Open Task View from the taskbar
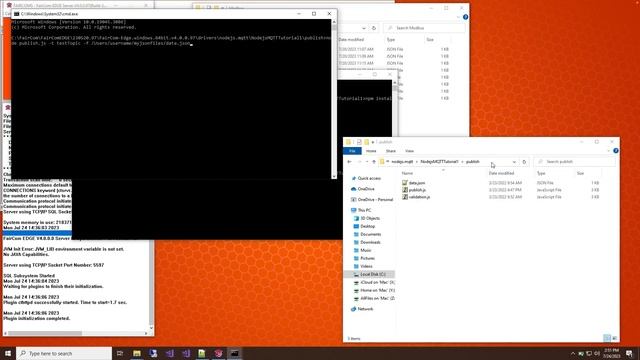The width and height of the screenshot is (640, 360). (120, 353)
